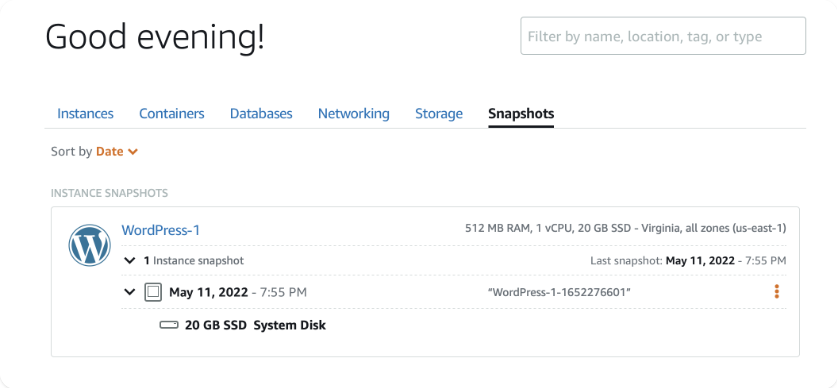Viewport: 837px width, 388px height.
Task: Click the 512 MB RAM instance specs text
Action: 626,228
